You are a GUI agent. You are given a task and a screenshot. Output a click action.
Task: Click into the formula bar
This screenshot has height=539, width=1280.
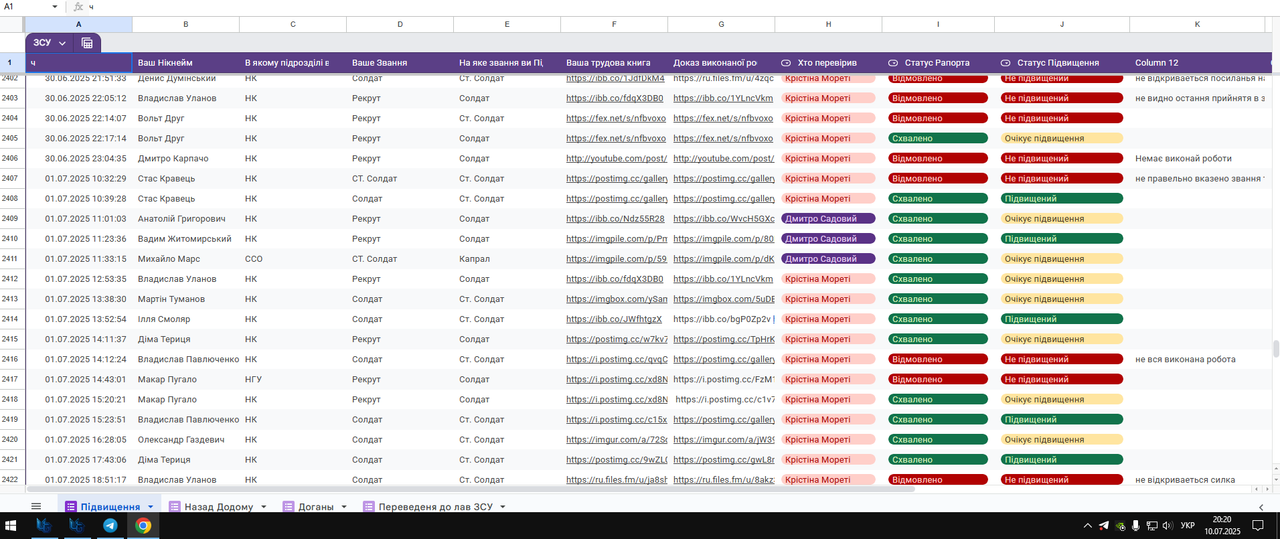(x=680, y=6)
